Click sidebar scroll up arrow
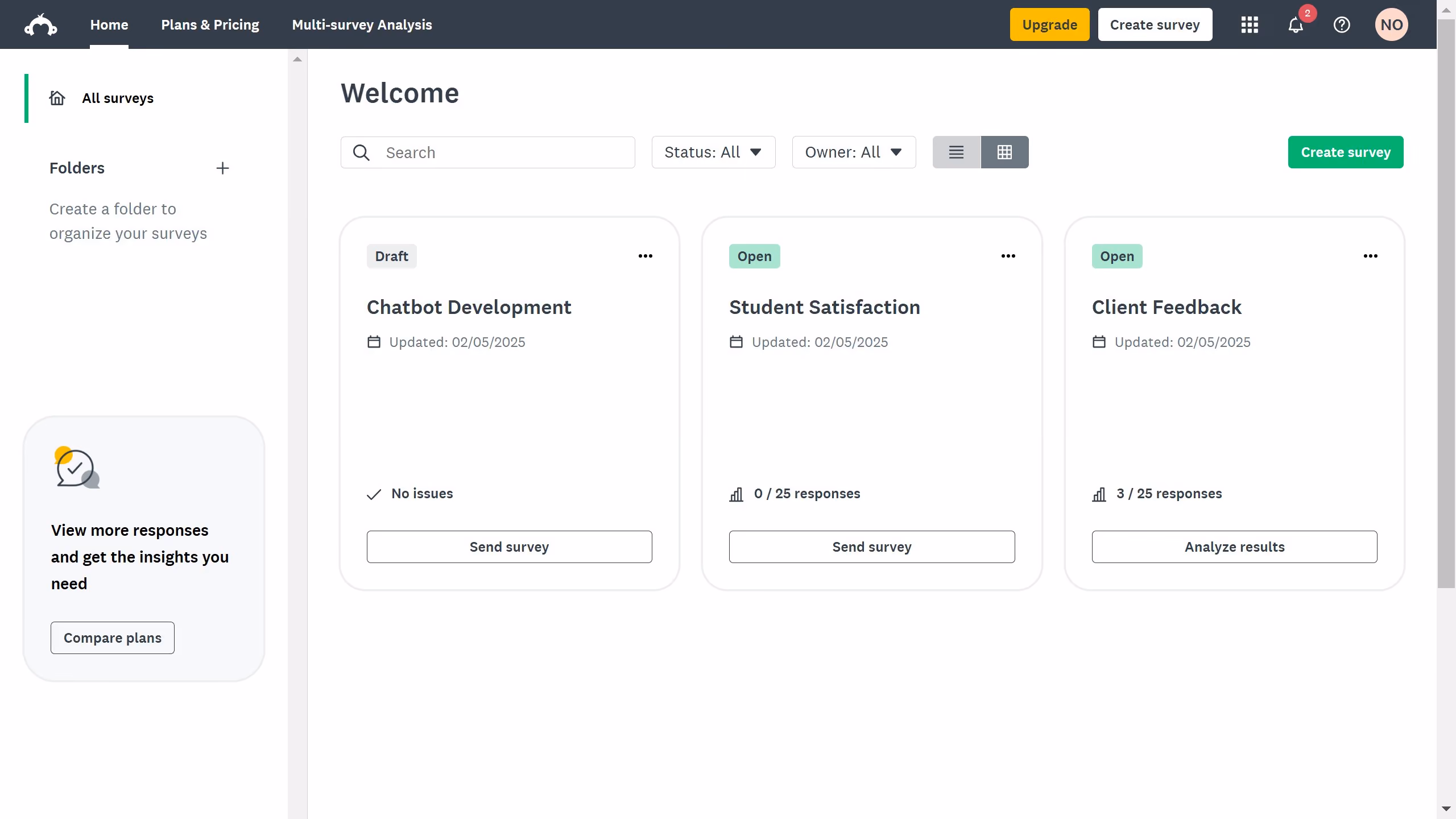This screenshot has height=819, width=1456. tap(297, 59)
